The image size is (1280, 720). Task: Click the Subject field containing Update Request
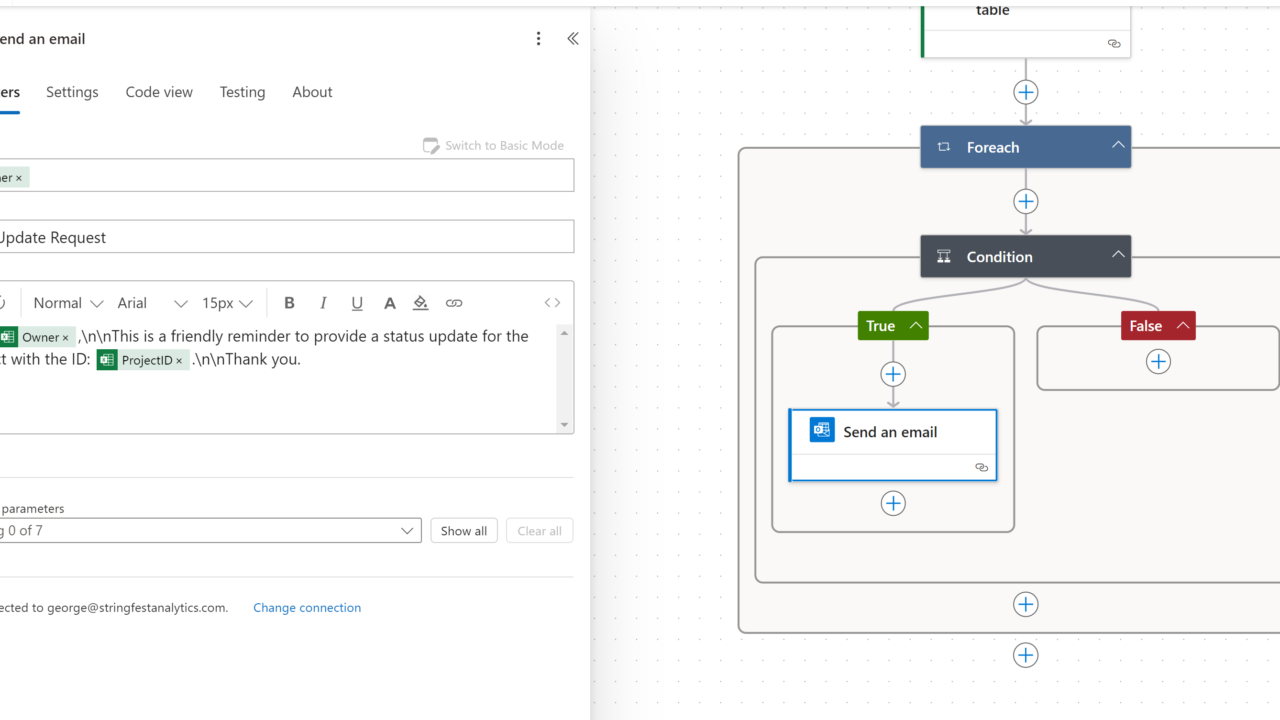[x=287, y=237]
